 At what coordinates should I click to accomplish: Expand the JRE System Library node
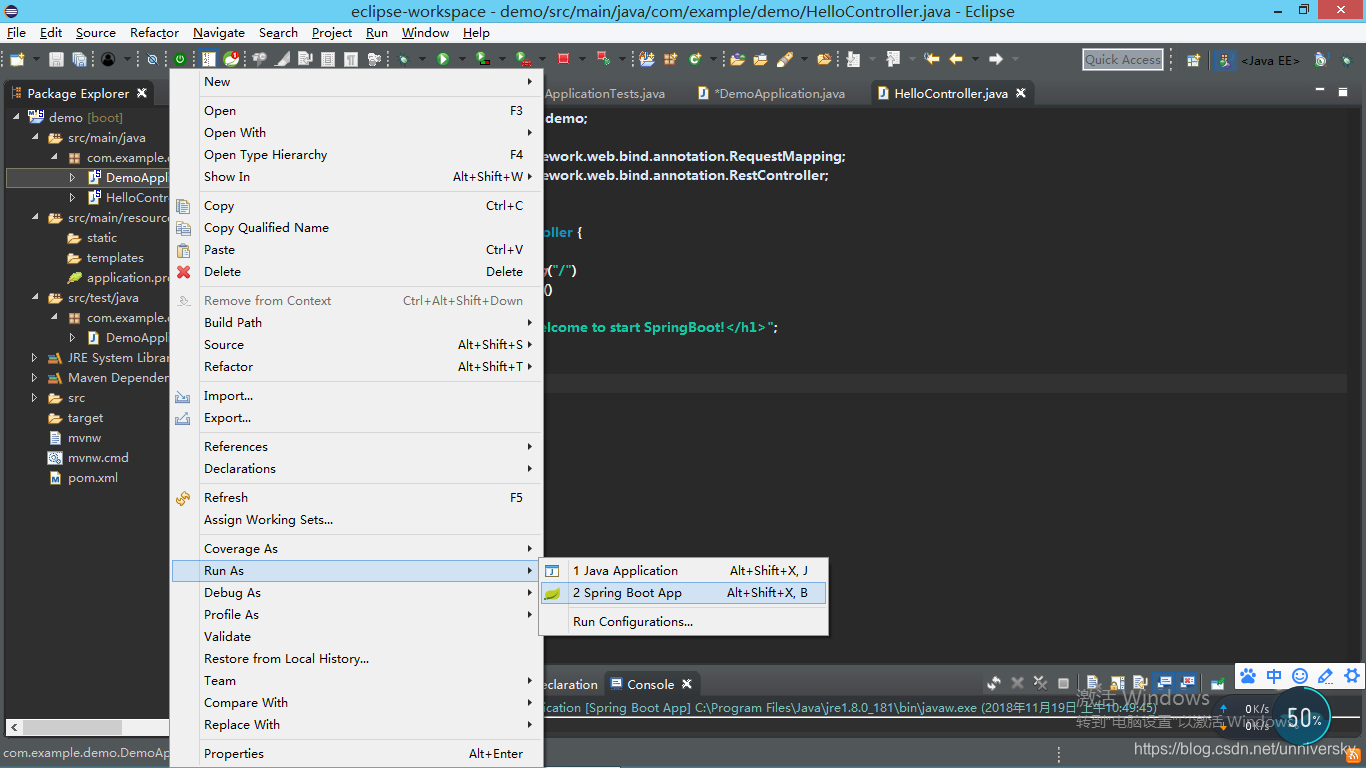coord(35,358)
